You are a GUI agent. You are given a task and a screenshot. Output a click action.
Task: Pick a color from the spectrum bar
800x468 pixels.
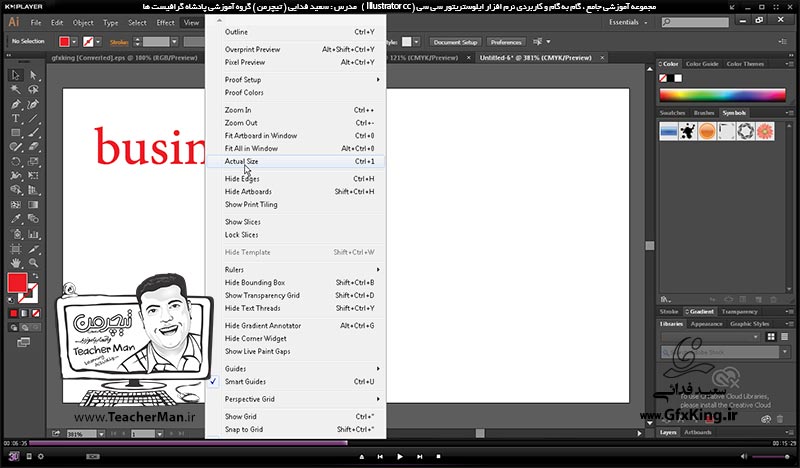(x=722, y=94)
